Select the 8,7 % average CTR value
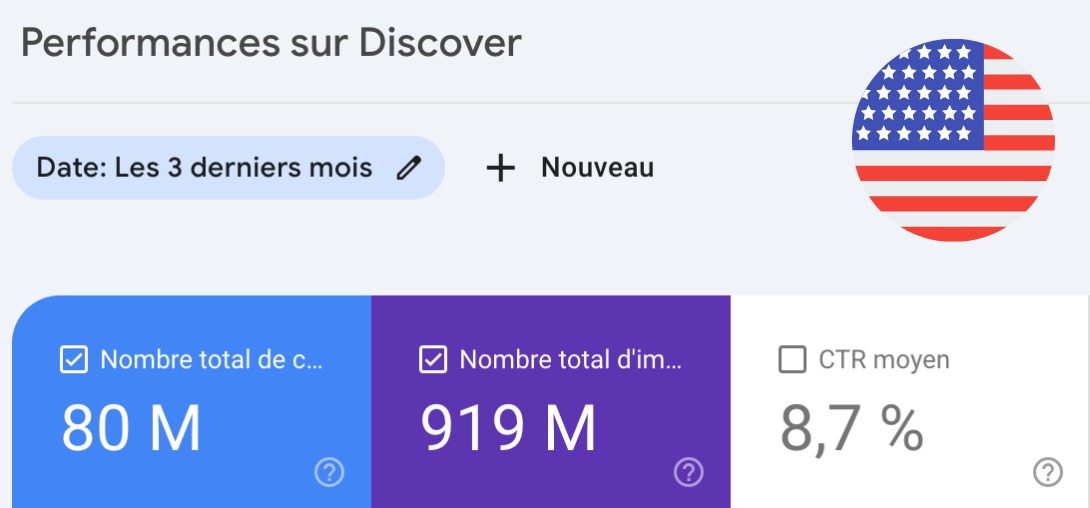The width and height of the screenshot is (1090, 508). [851, 428]
